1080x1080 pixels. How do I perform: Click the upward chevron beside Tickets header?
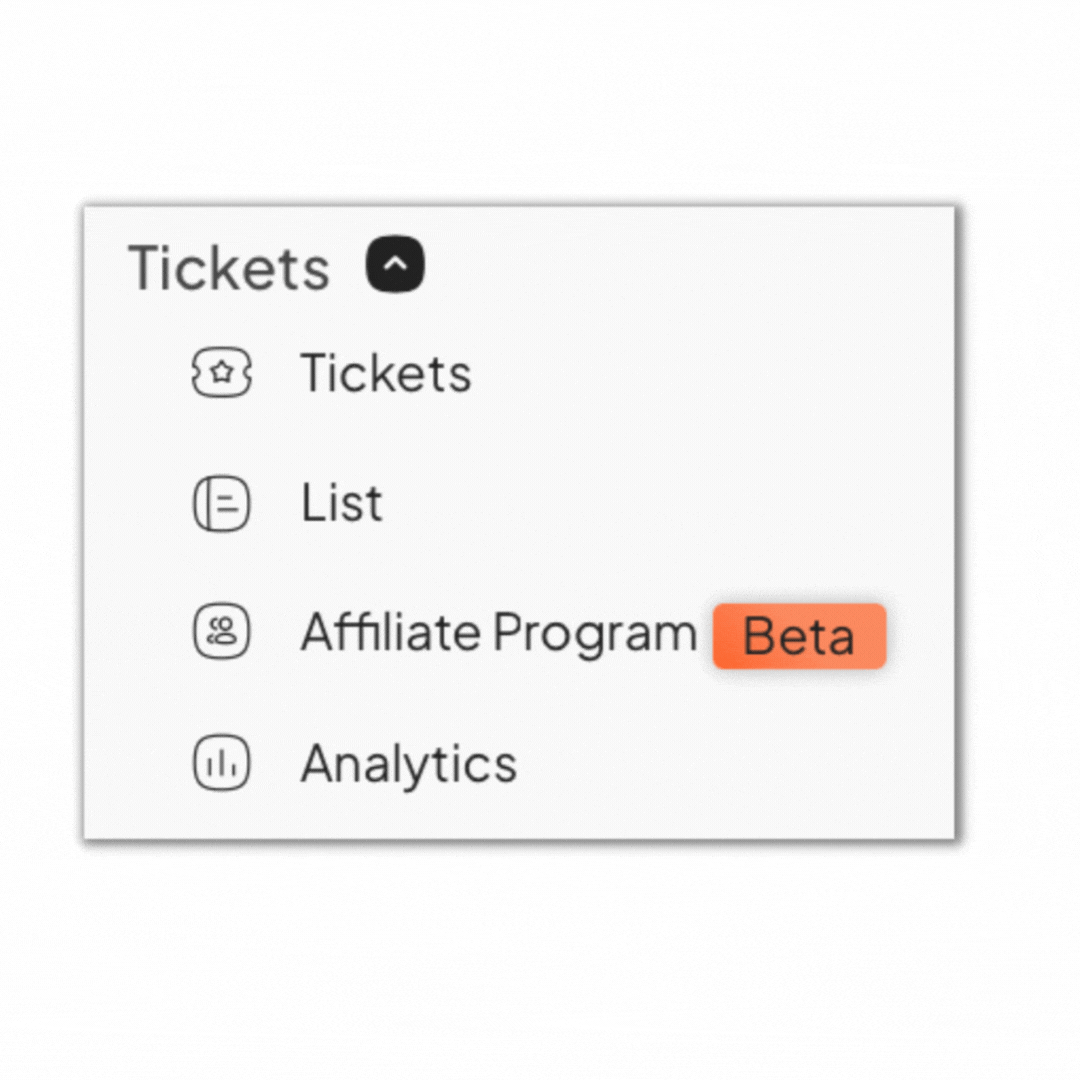click(395, 263)
